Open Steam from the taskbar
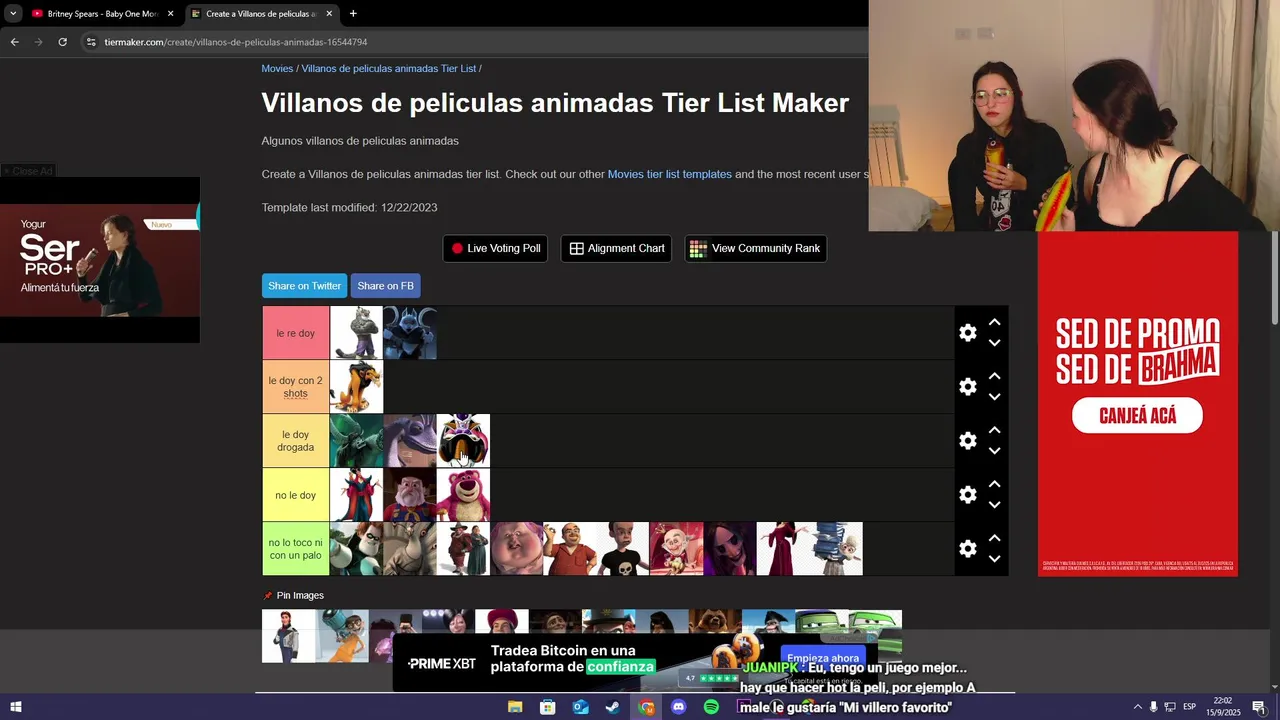 612,707
